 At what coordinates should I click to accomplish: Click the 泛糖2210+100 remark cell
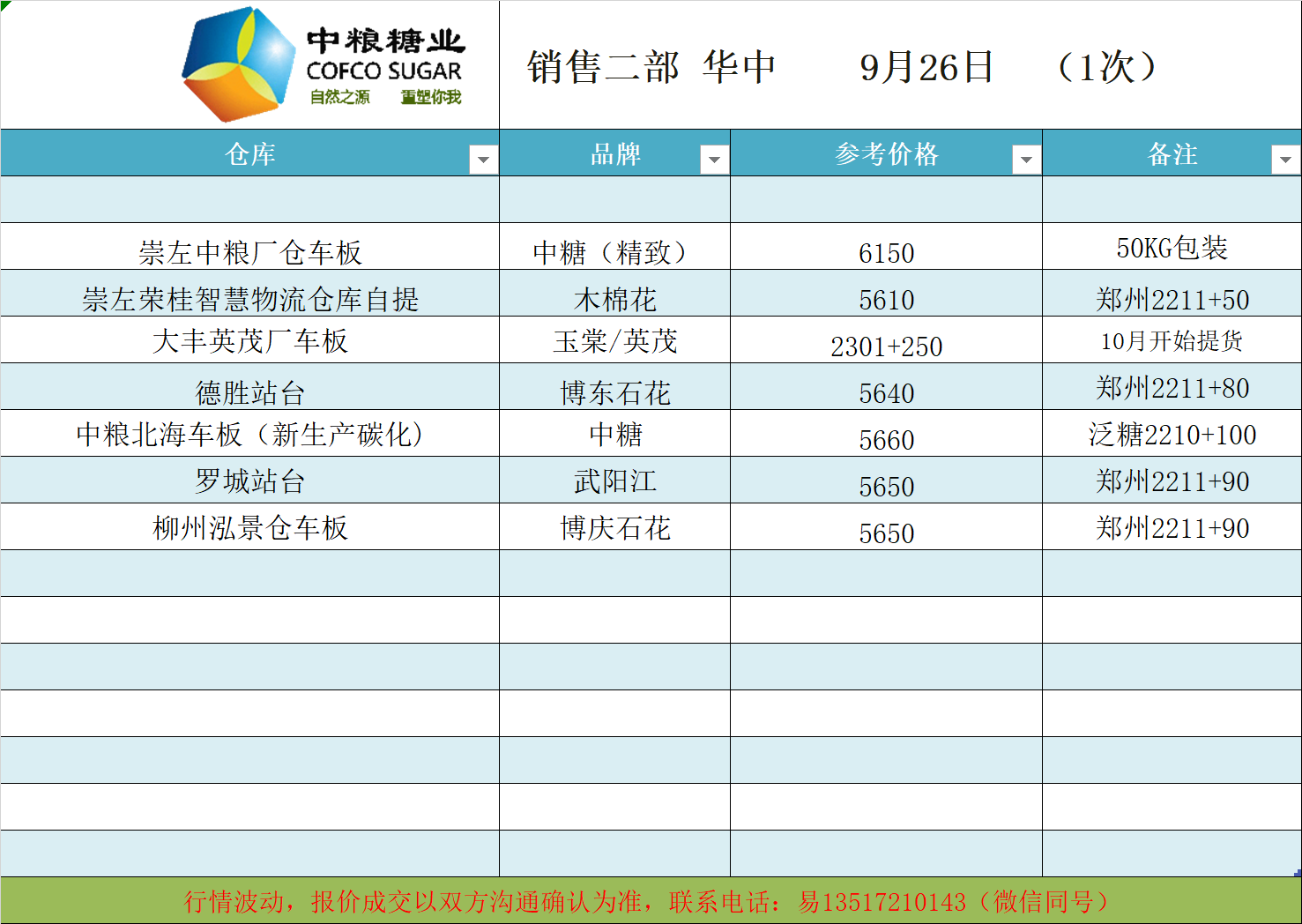(x=1172, y=435)
